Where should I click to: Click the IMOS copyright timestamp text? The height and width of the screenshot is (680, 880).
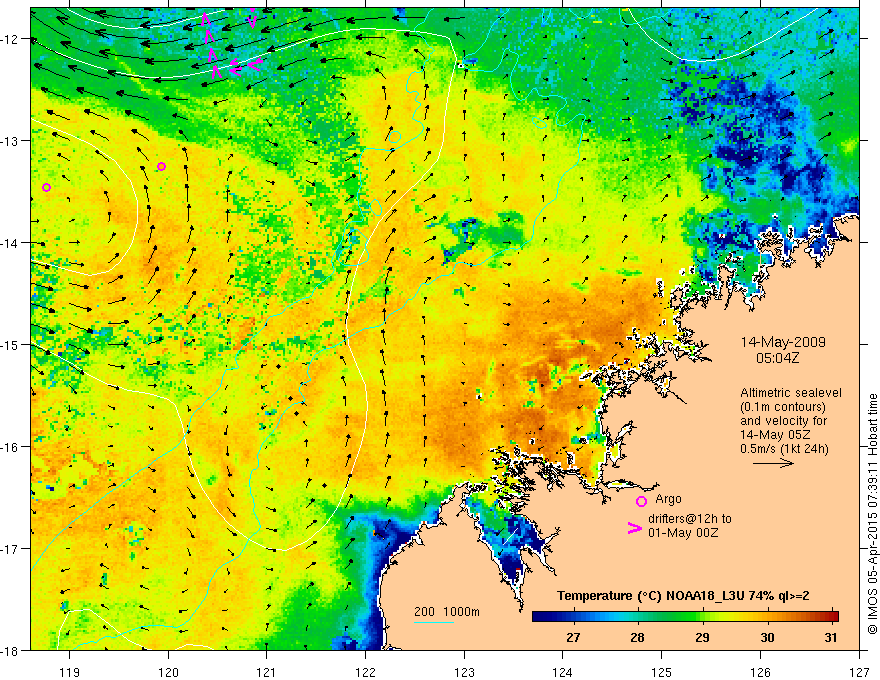click(x=872, y=514)
